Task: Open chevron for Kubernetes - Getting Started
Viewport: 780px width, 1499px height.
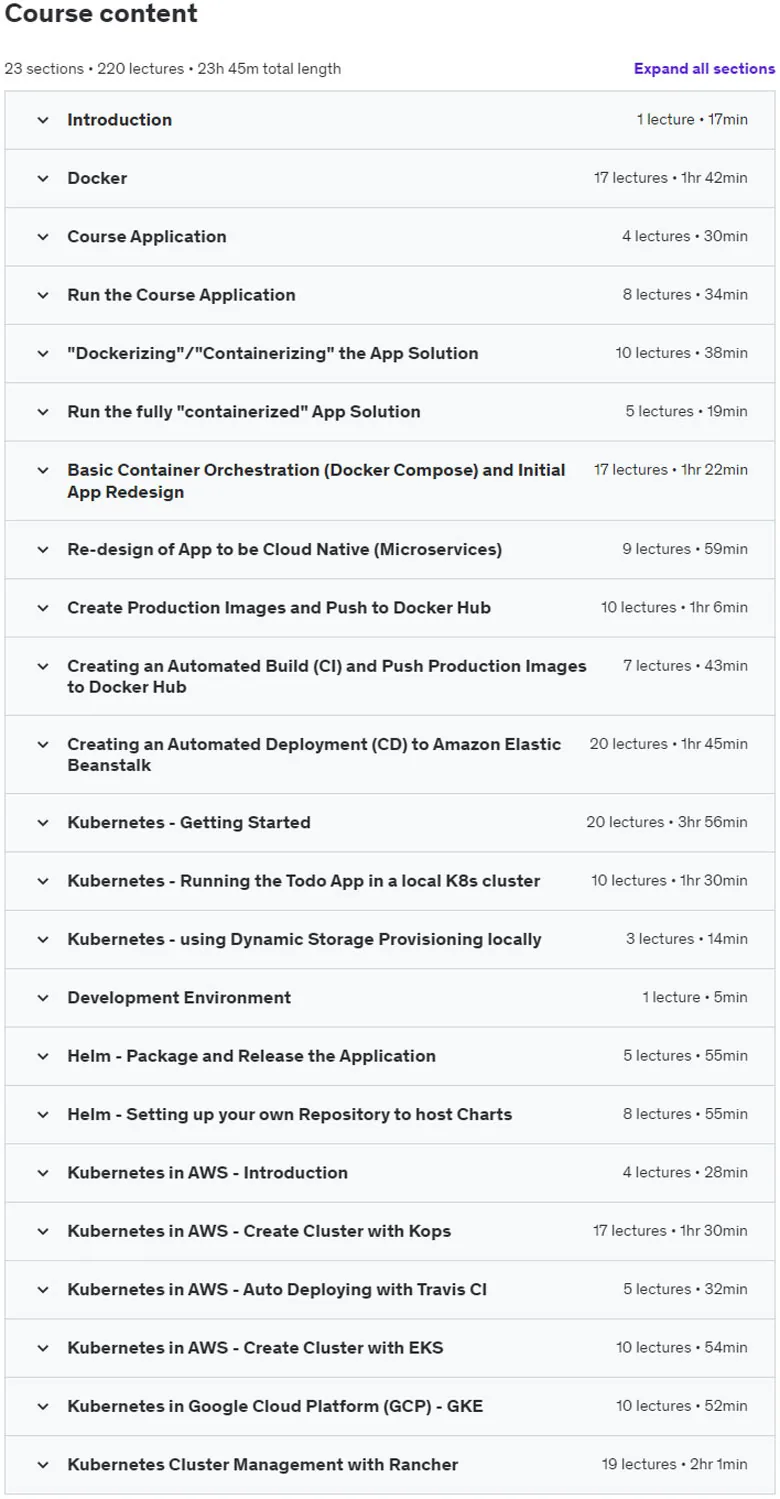Action: (43, 823)
